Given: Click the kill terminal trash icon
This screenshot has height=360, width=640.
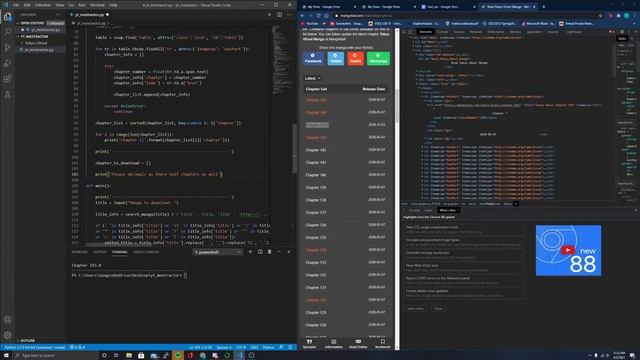Looking at the screenshot, I should (269, 252).
